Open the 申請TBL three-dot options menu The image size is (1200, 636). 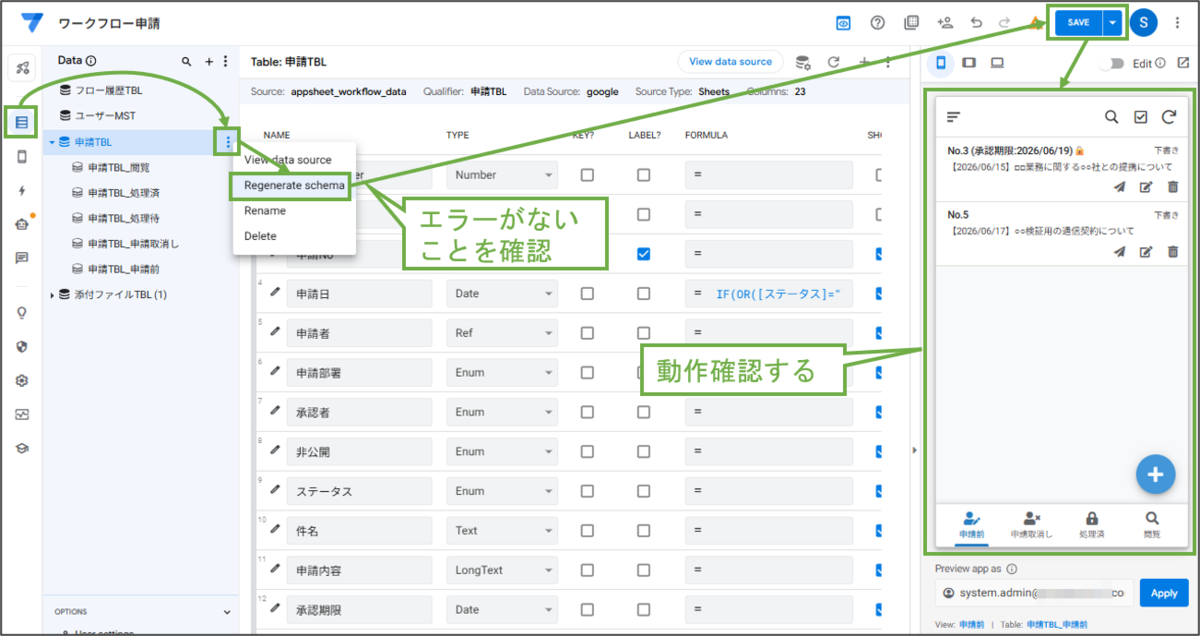tap(228, 143)
